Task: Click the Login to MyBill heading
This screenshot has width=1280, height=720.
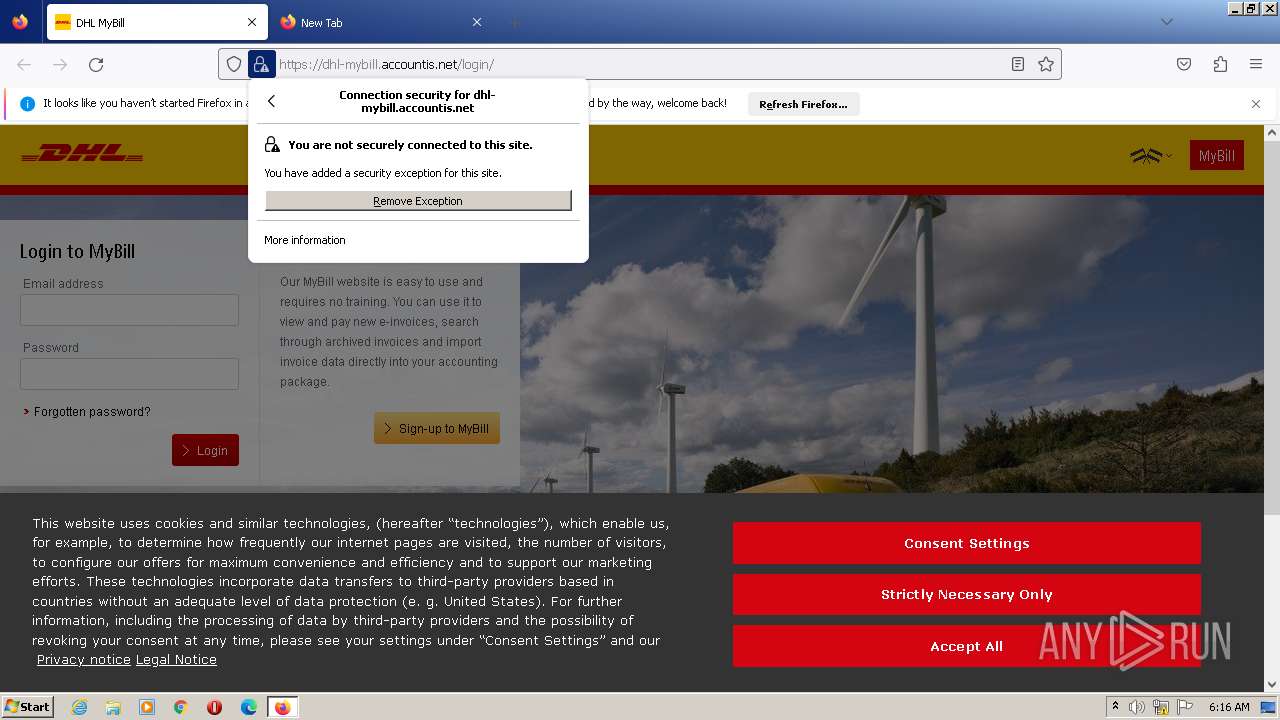Action: click(77, 251)
